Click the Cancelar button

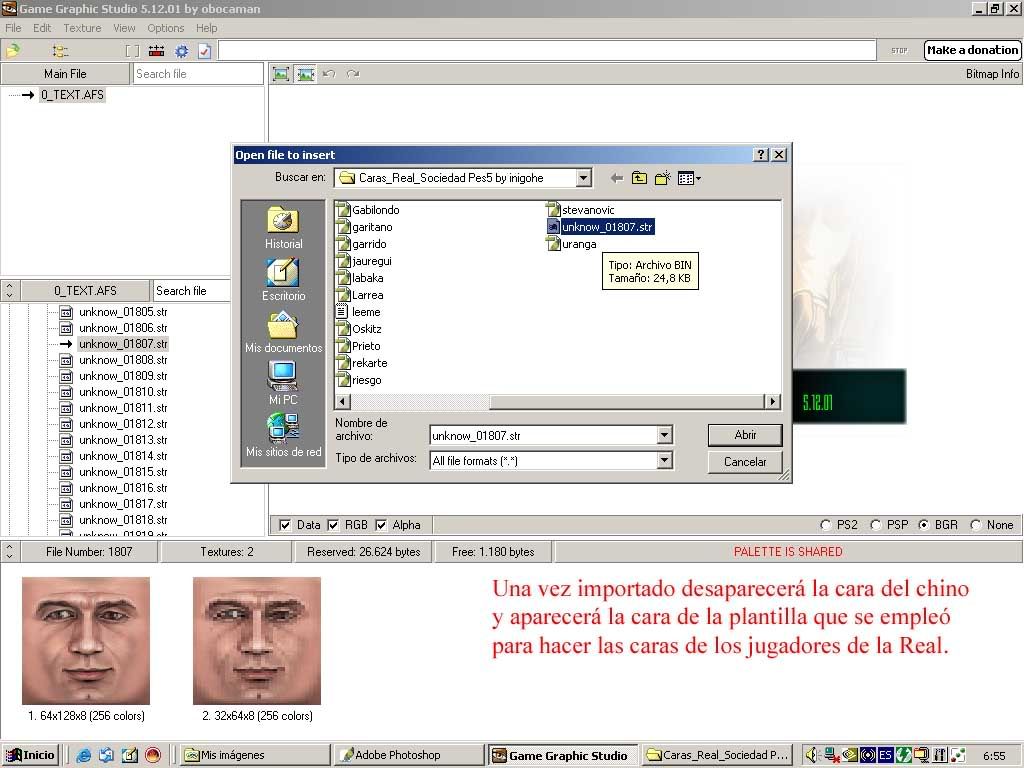[x=745, y=462]
